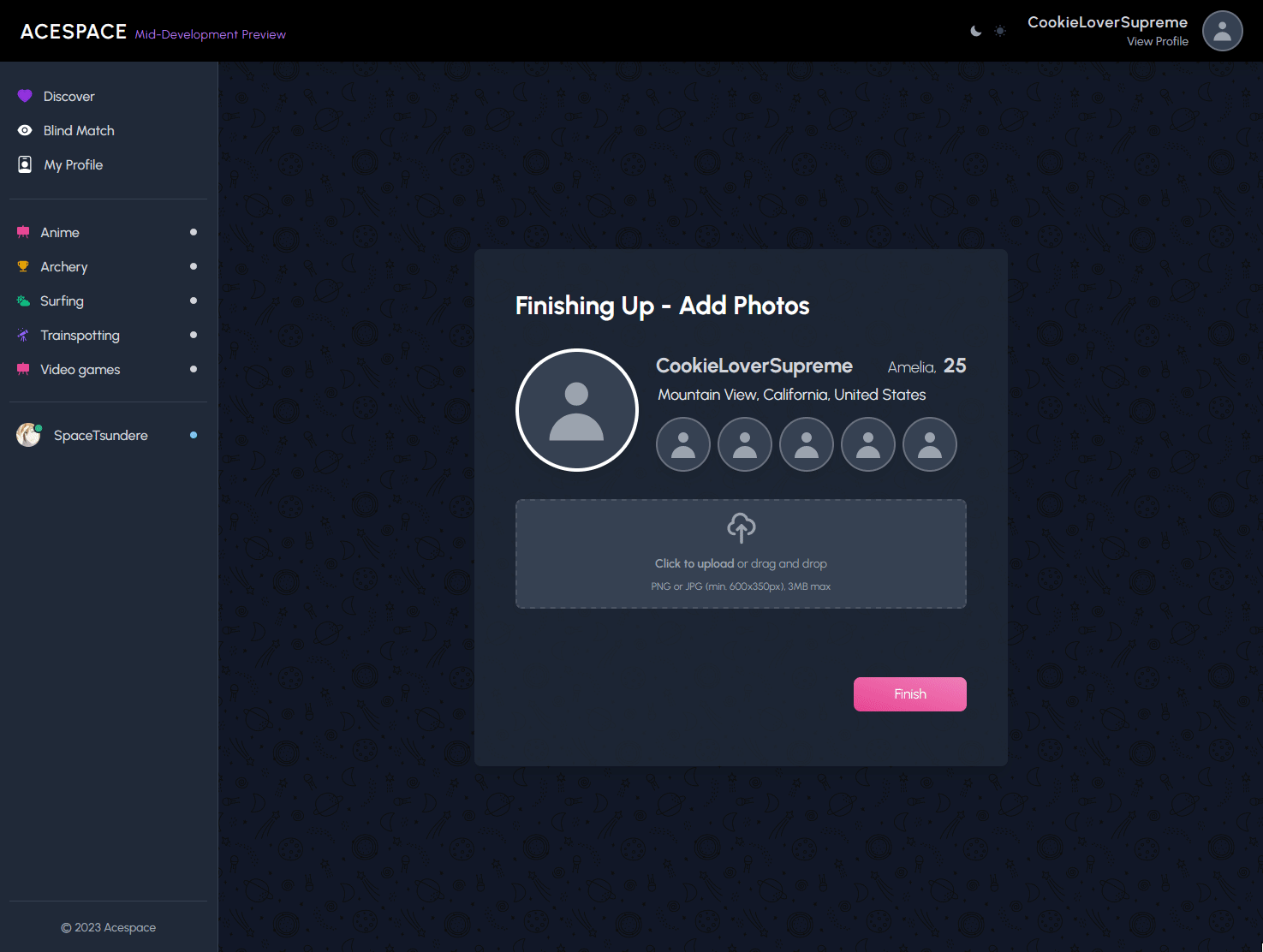Select the fifth small photo slot

coord(930,444)
